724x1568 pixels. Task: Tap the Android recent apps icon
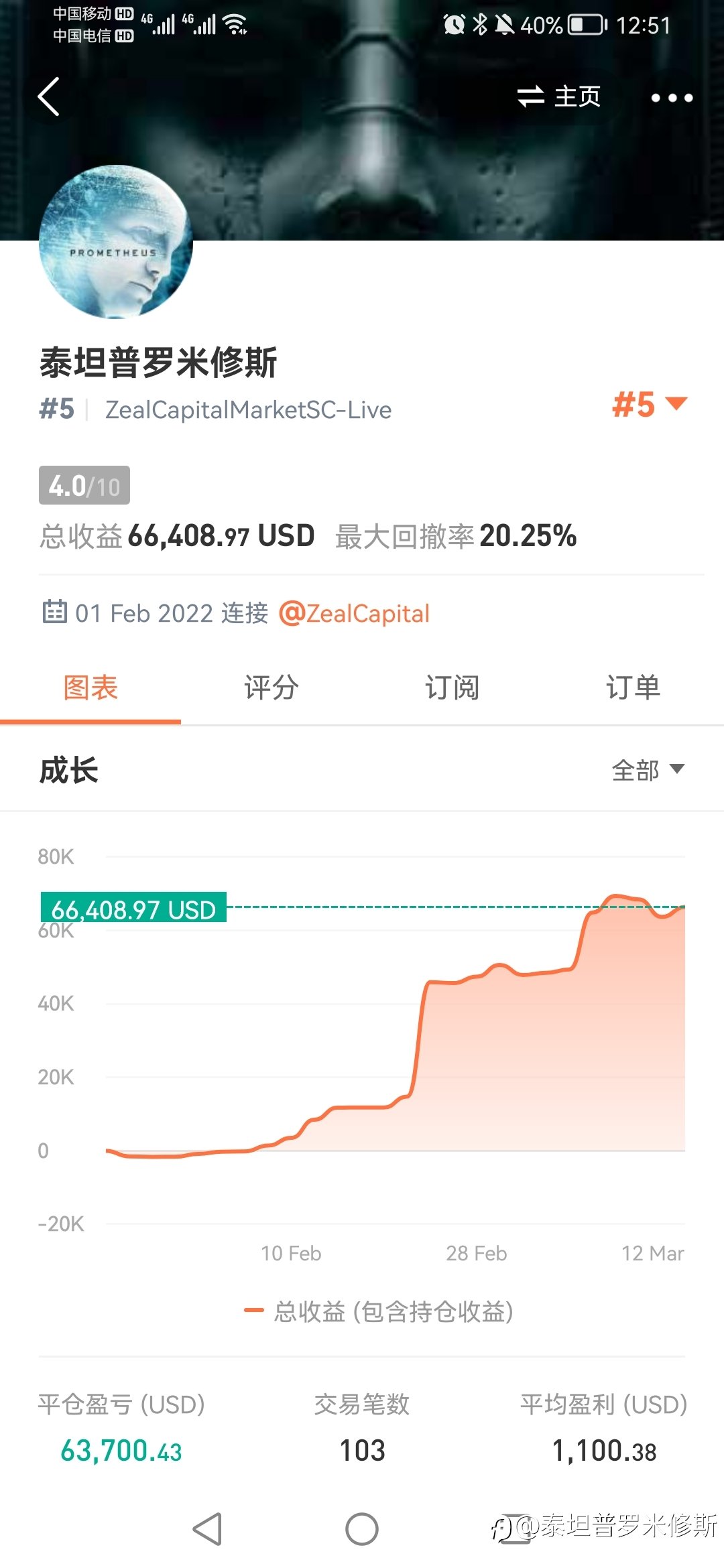516,1528
